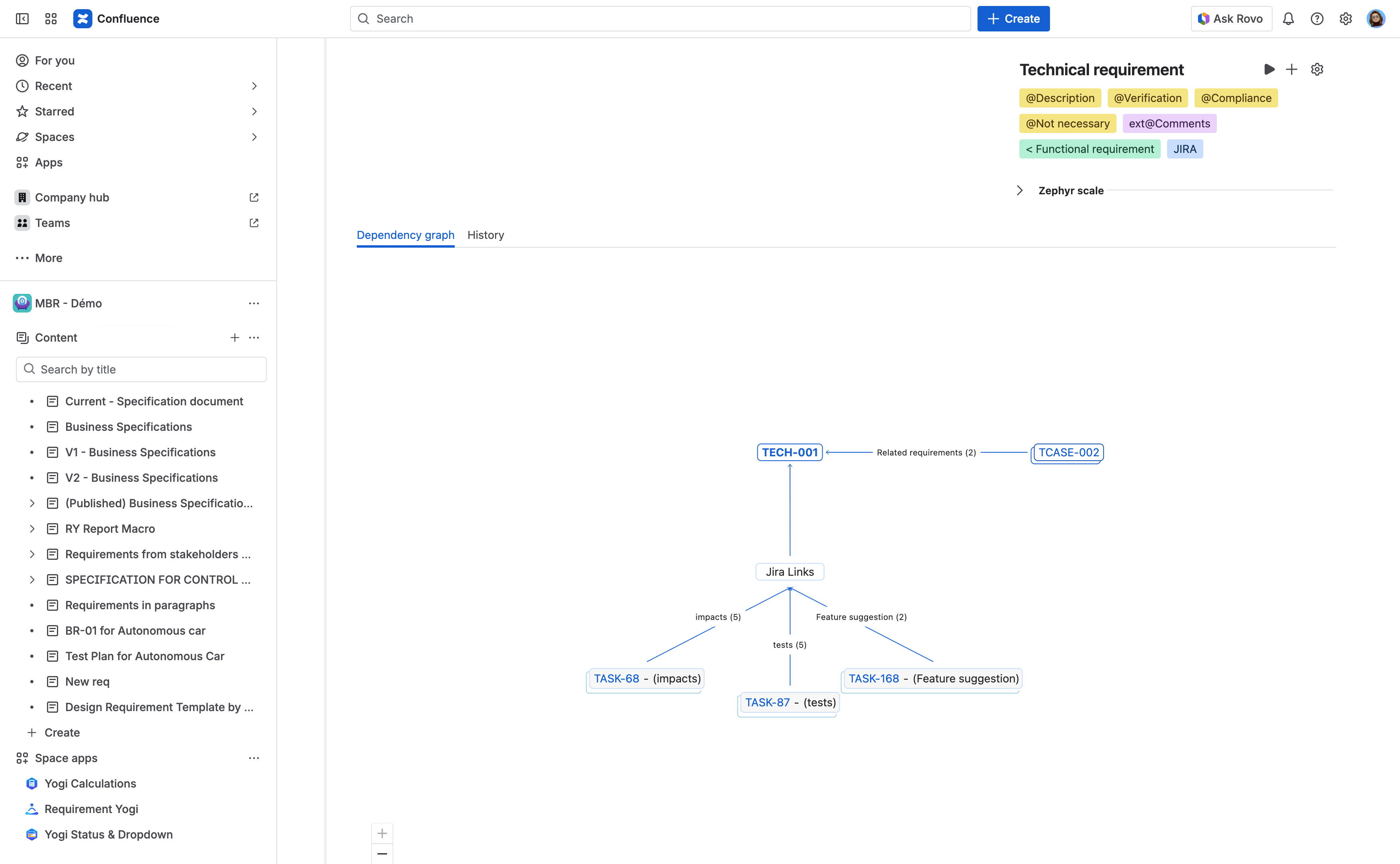Expand the RY Report Macro tree item
The image size is (1400, 864).
coord(33,529)
